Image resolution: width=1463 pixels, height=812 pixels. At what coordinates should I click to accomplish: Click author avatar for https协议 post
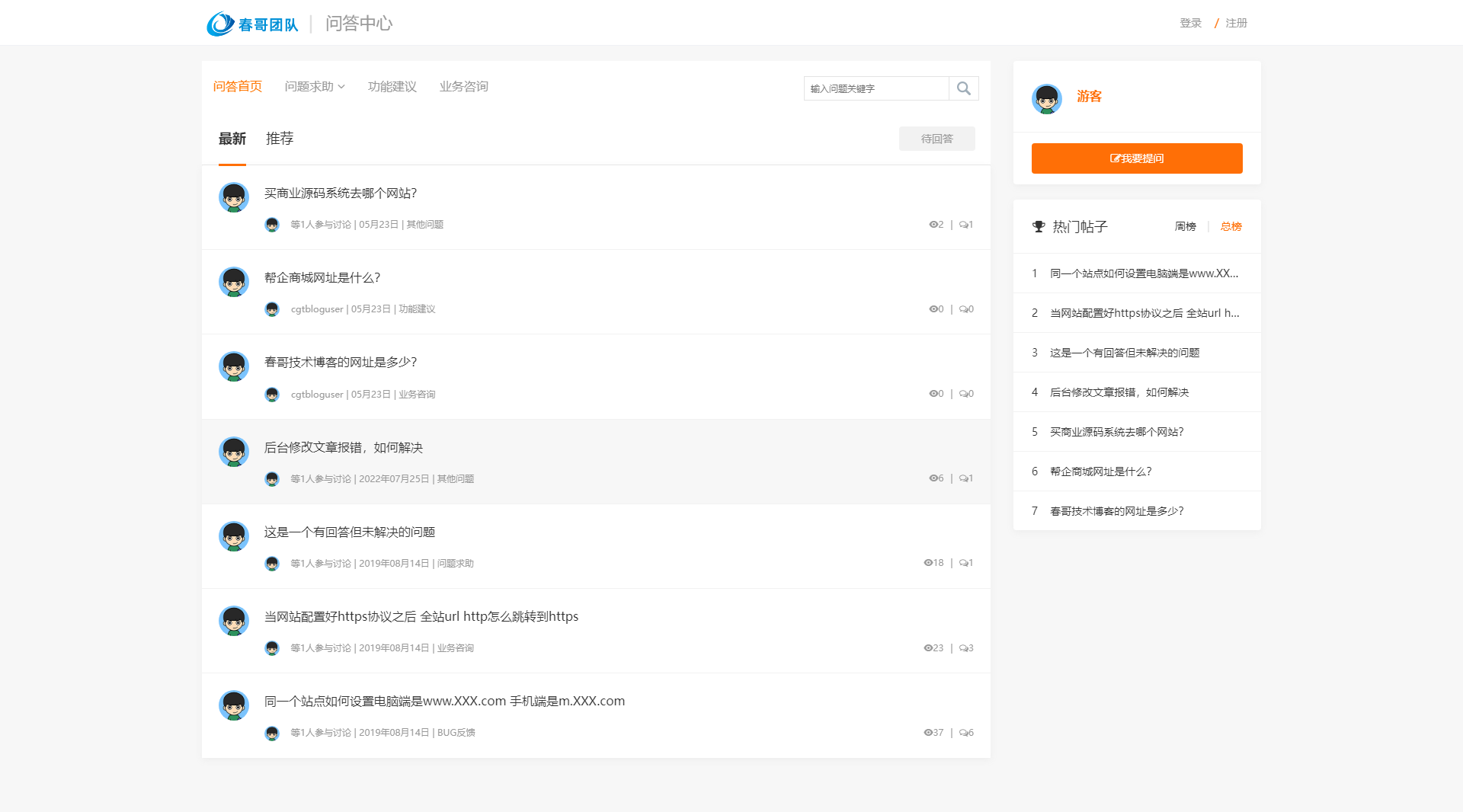coord(234,621)
